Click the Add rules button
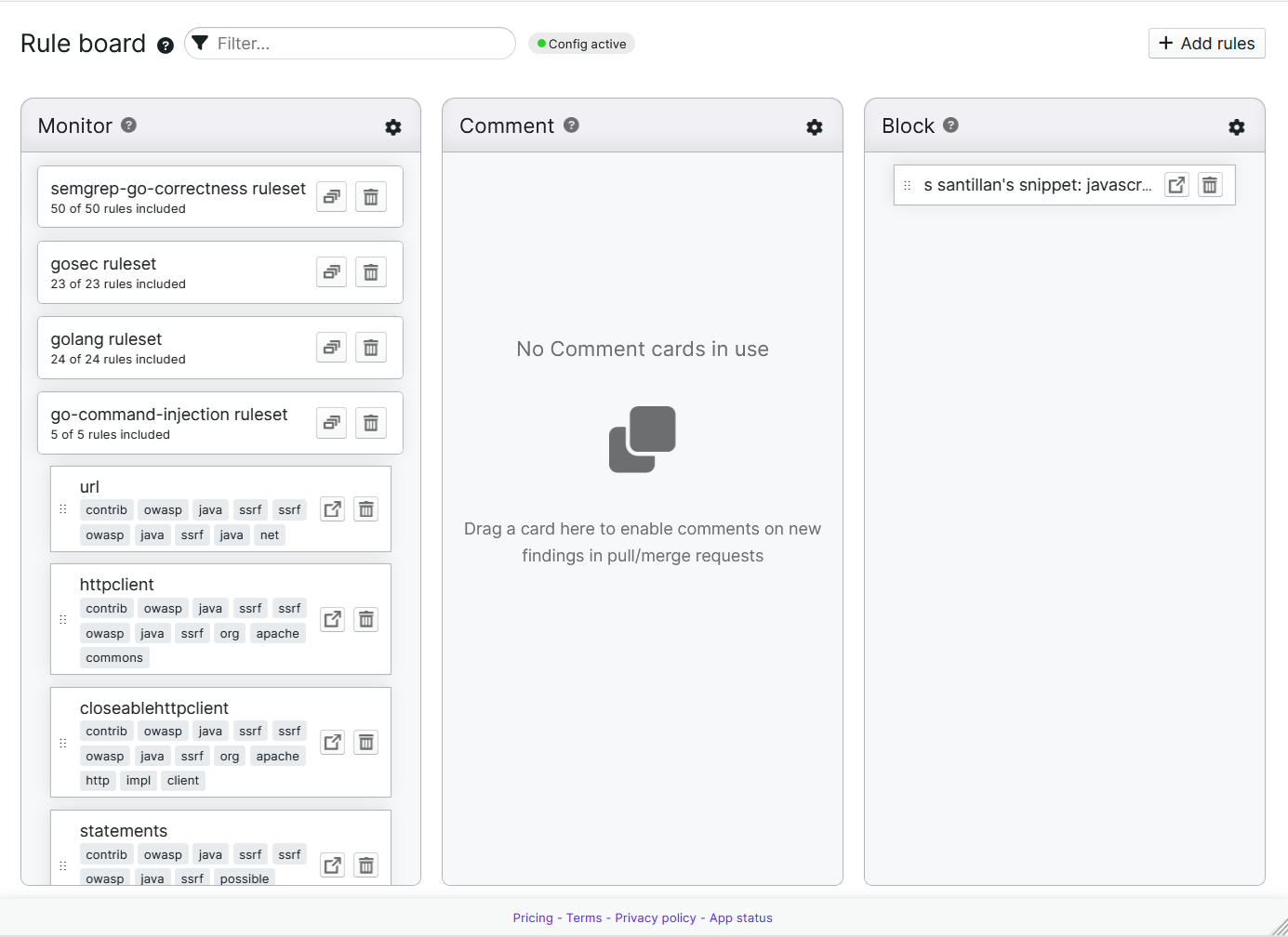This screenshot has height=937, width=1288. pyautogui.click(x=1206, y=44)
